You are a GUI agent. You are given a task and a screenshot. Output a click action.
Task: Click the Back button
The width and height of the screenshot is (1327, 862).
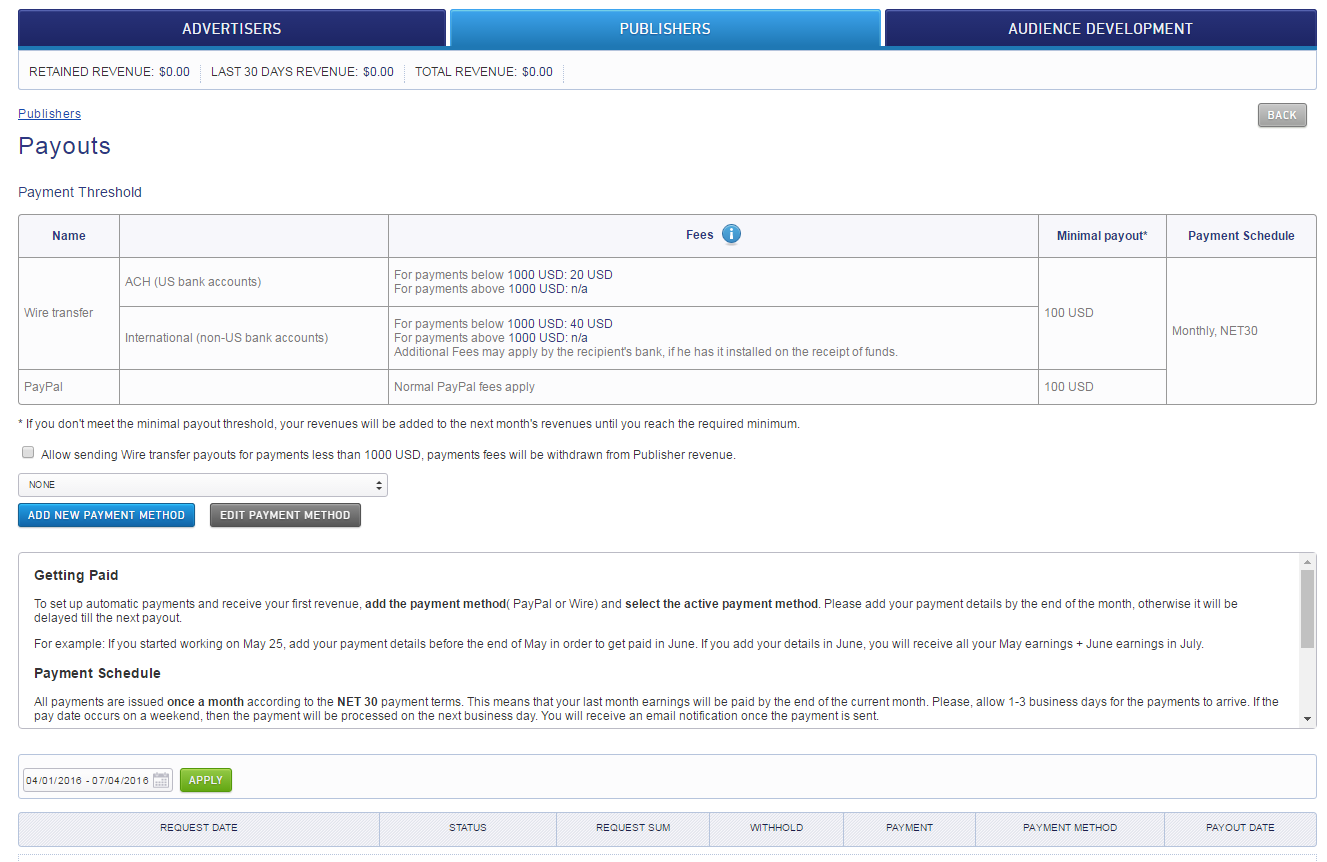pos(1282,115)
